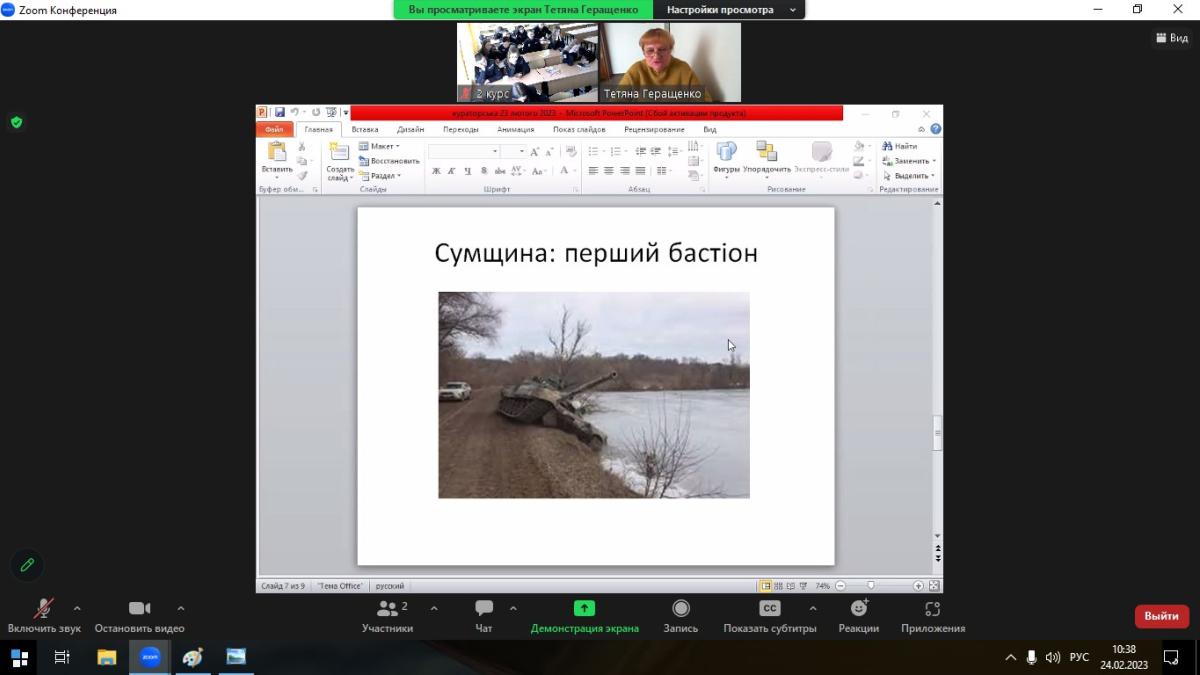Click the red Выйти leave button
1200x675 pixels.
click(1161, 616)
